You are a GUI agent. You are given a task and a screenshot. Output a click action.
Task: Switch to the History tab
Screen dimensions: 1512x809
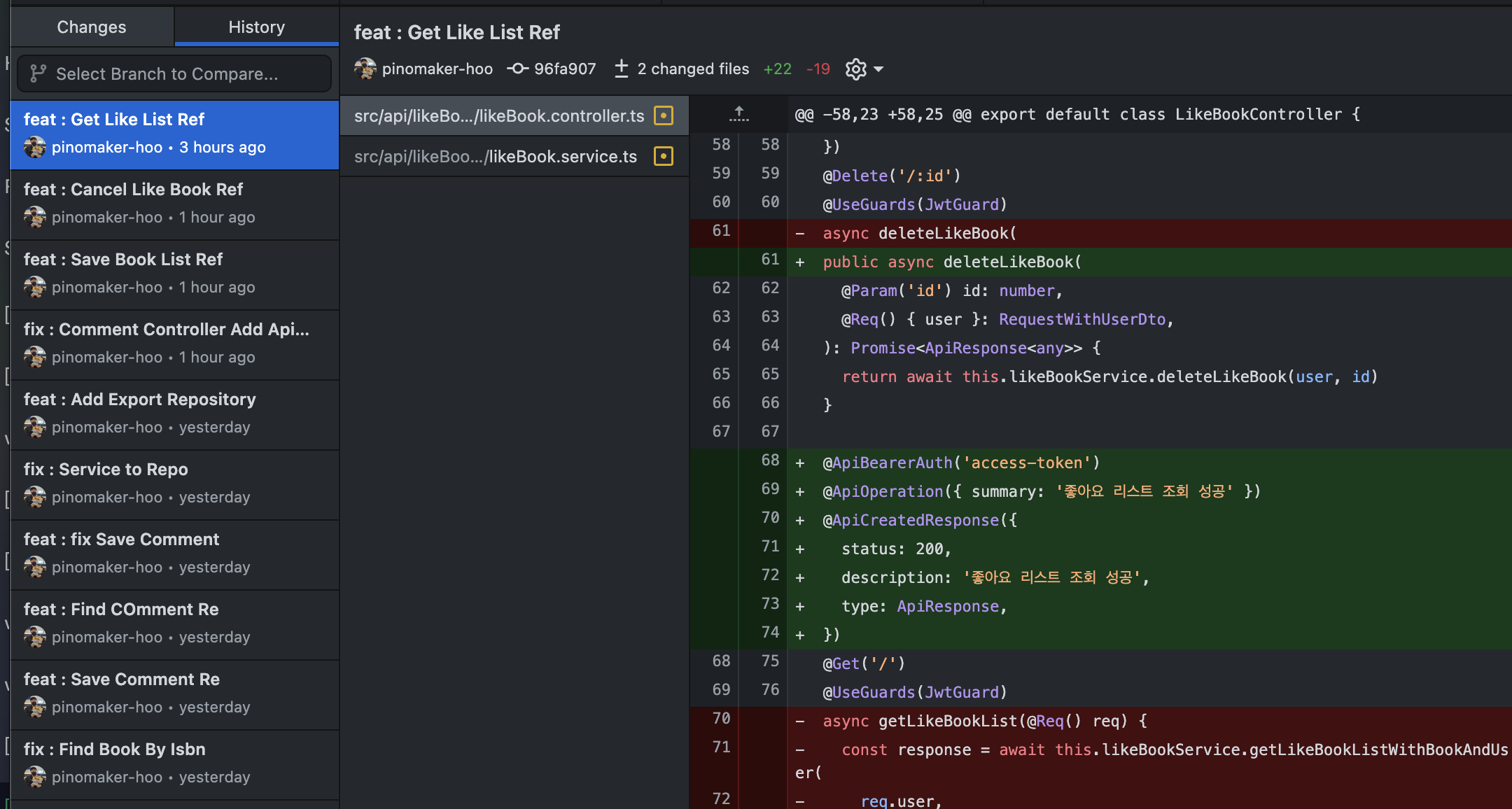[256, 27]
